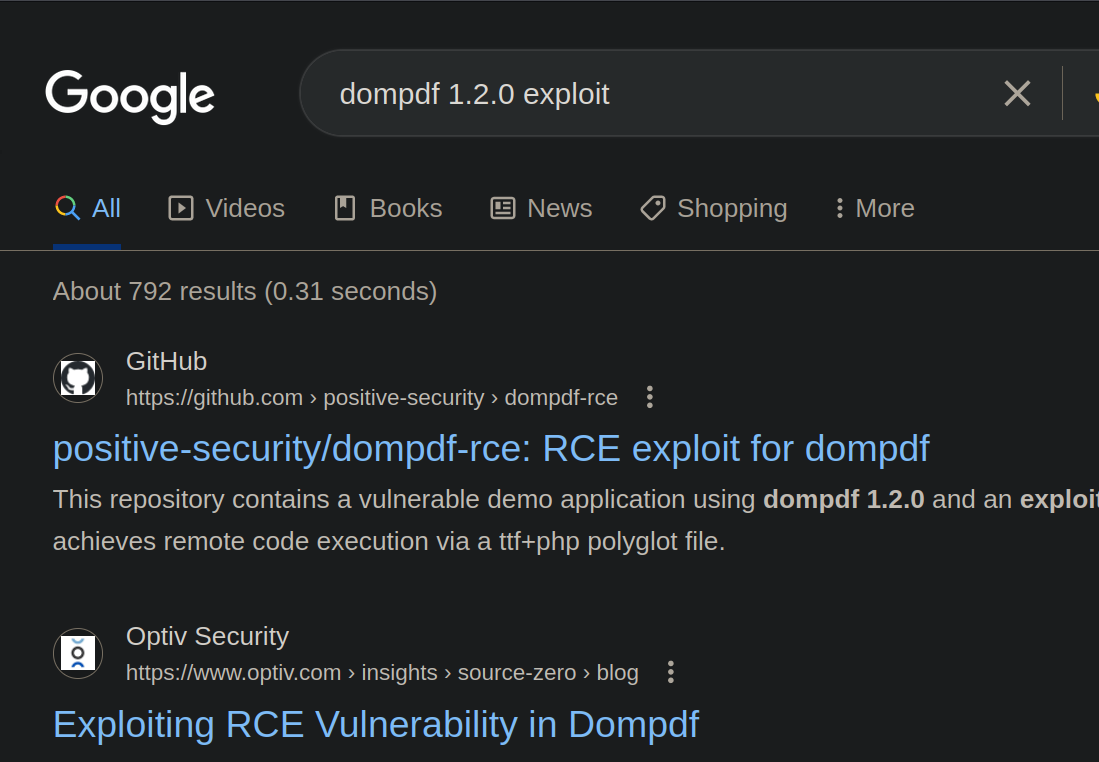Click the About 792 results text
This screenshot has height=762, width=1099.
pyautogui.click(x=245, y=291)
